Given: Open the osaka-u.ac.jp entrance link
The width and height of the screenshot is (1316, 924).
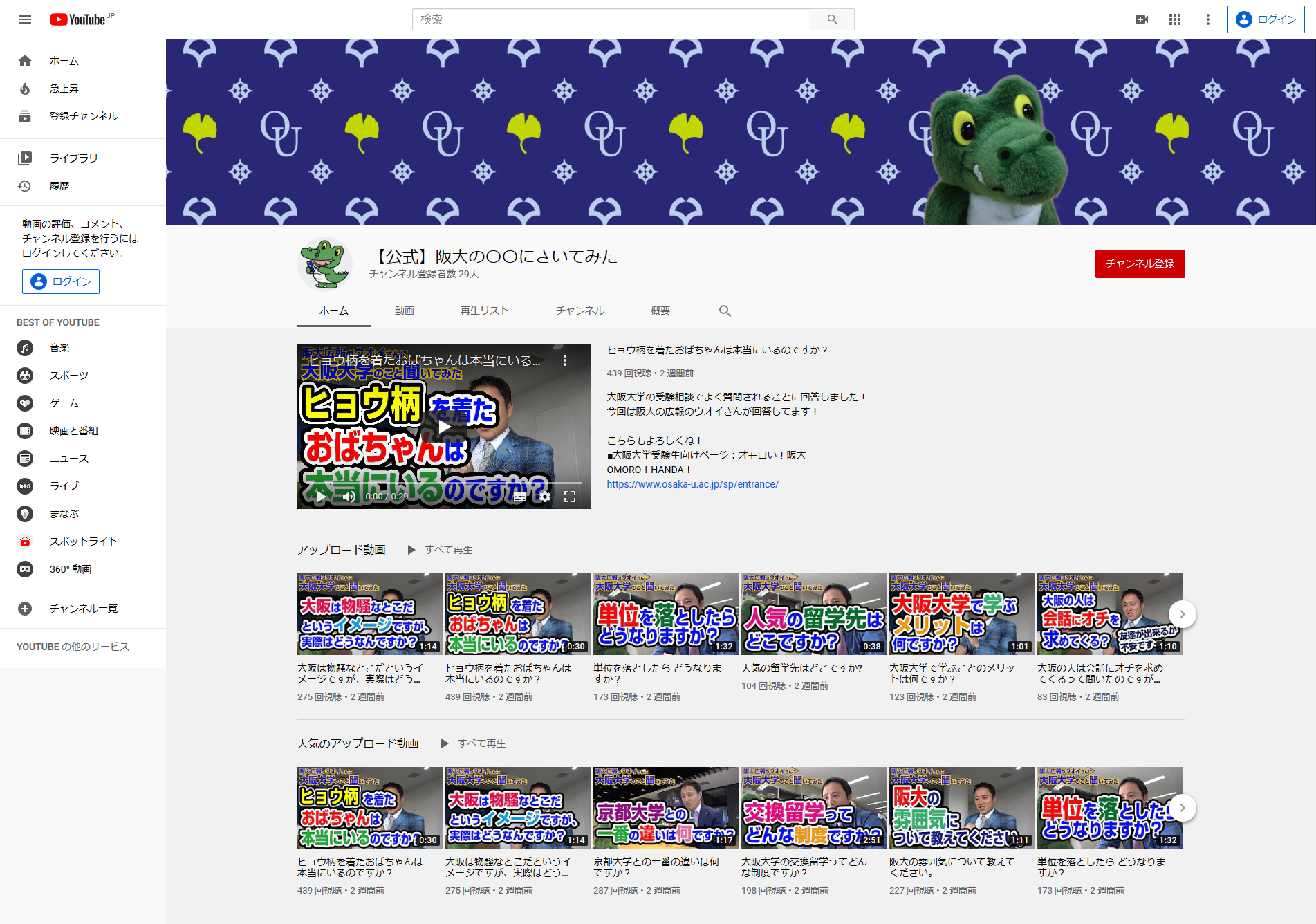Looking at the screenshot, I should (692, 484).
